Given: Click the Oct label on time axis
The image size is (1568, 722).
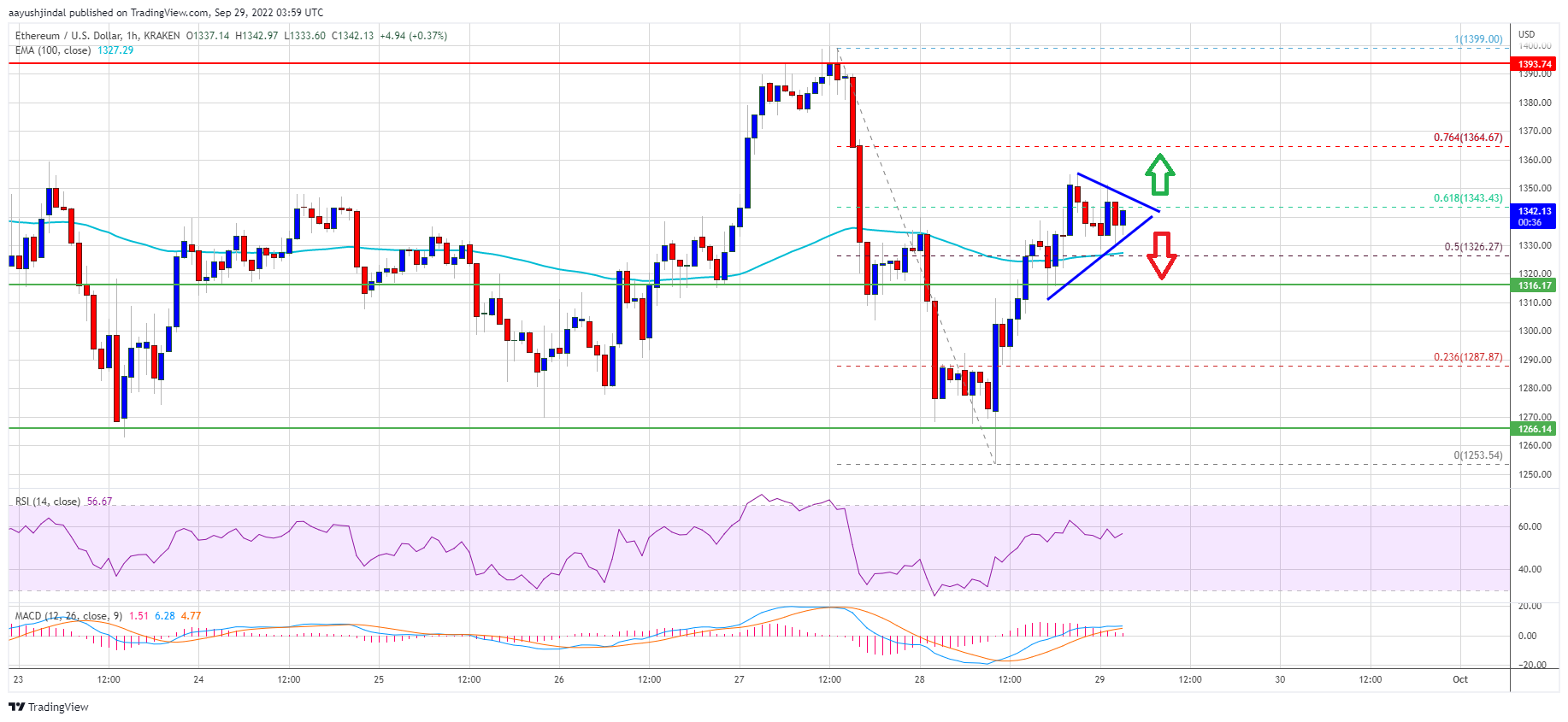Looking at the screenshot, I should (x=1460, y=680).
